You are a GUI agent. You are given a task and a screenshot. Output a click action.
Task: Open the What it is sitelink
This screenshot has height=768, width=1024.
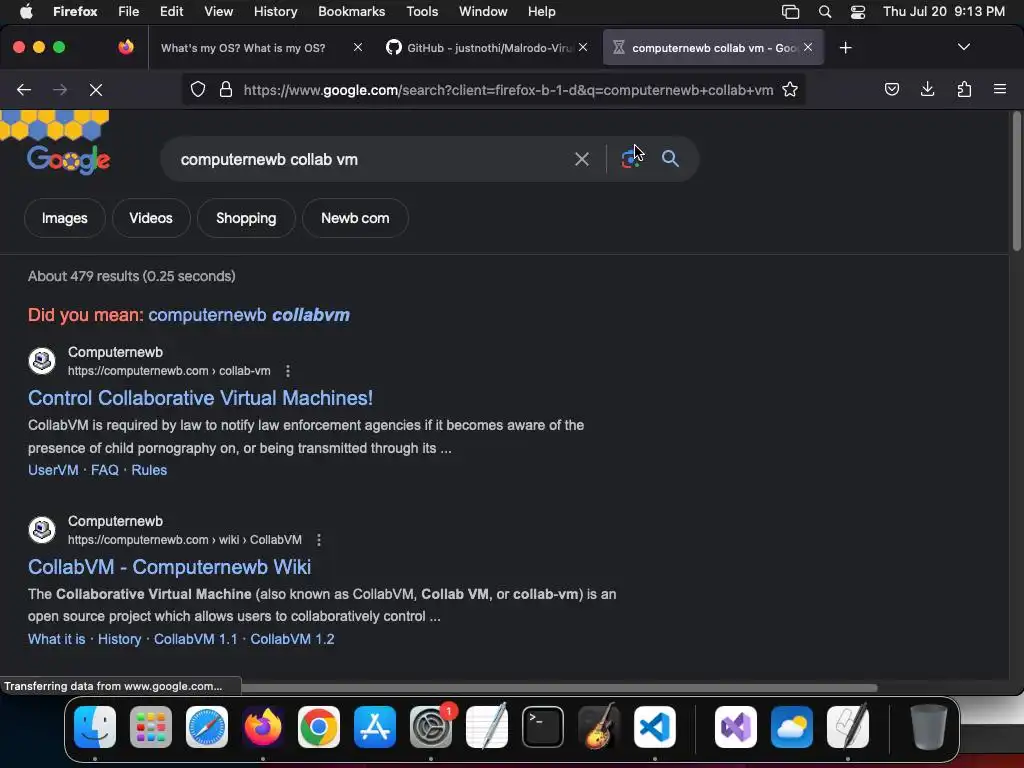point(57,639)
